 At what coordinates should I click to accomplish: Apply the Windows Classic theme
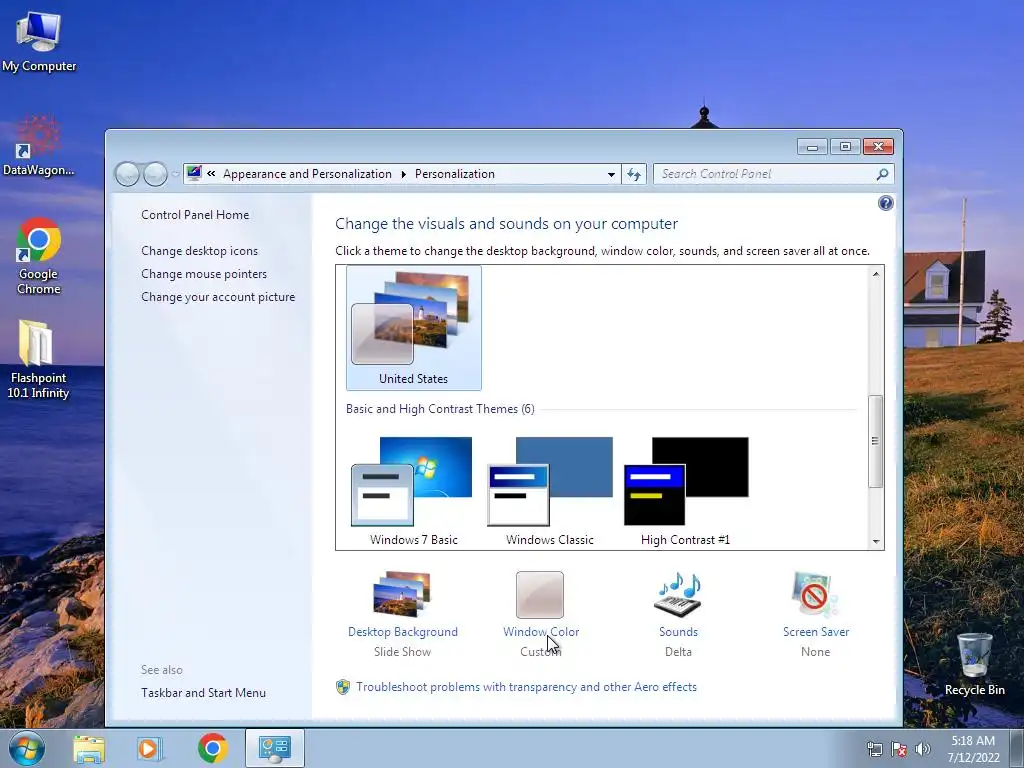click(x=550, y=491)
